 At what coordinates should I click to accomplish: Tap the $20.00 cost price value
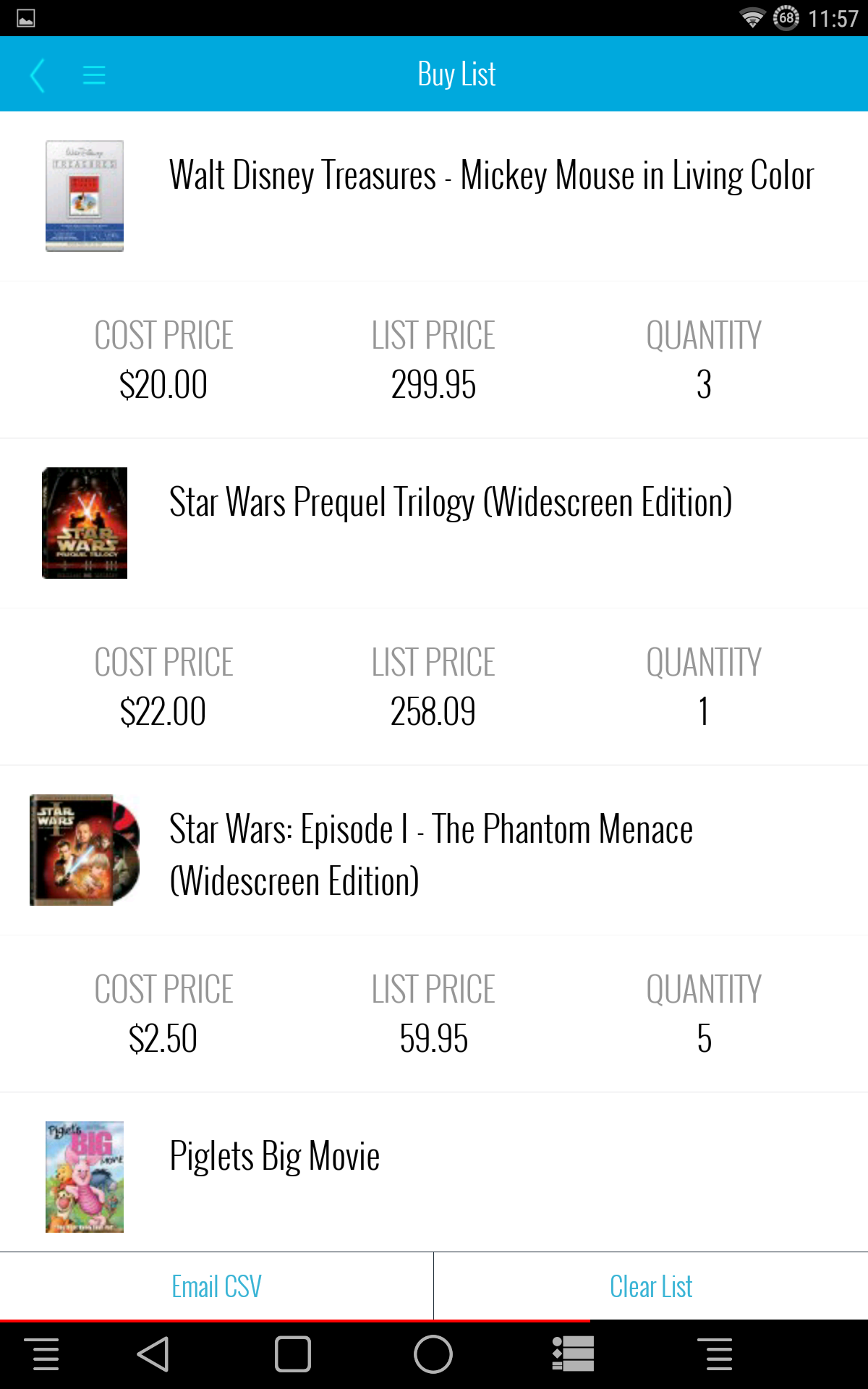pyautogui.click(x=163, y=385)
